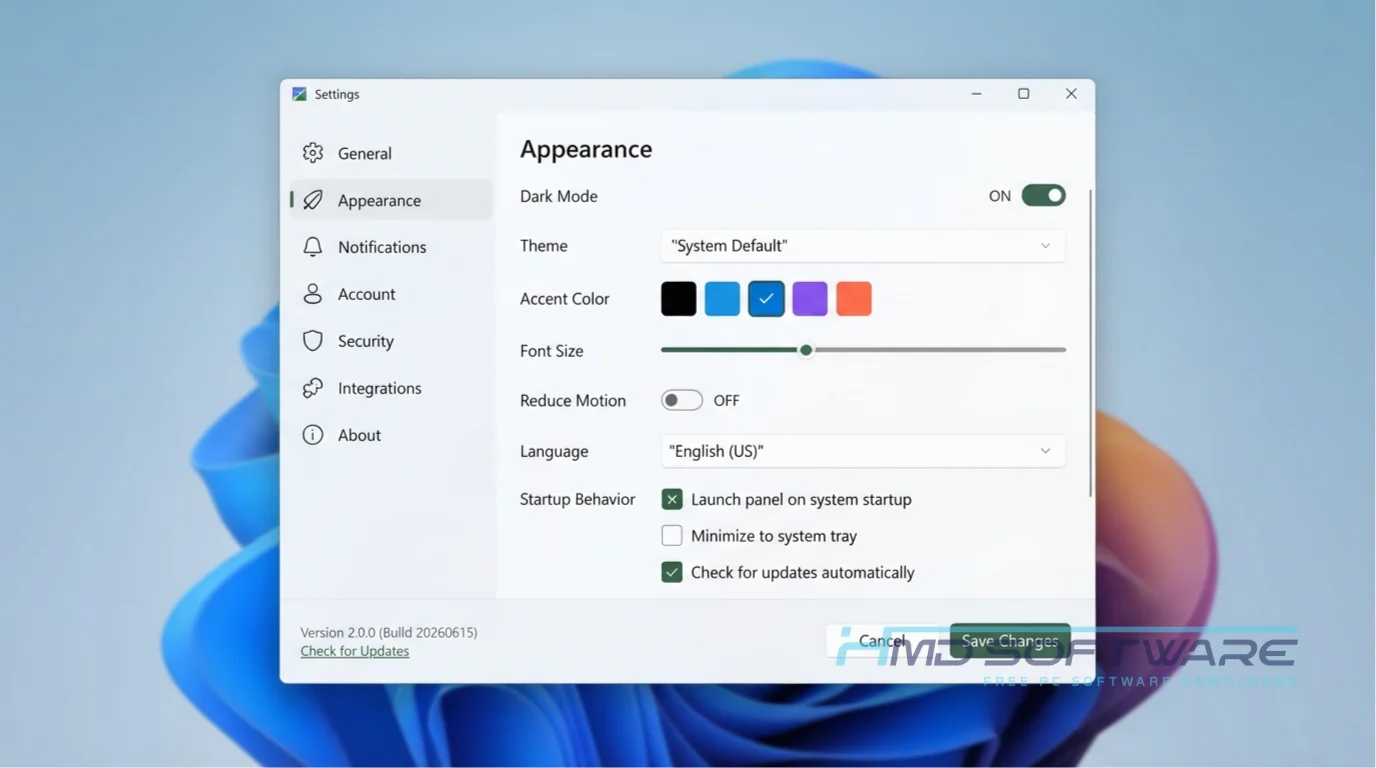Pick the orange accent color
This screenshot has width=1376, height=768.
click(854, 299)
